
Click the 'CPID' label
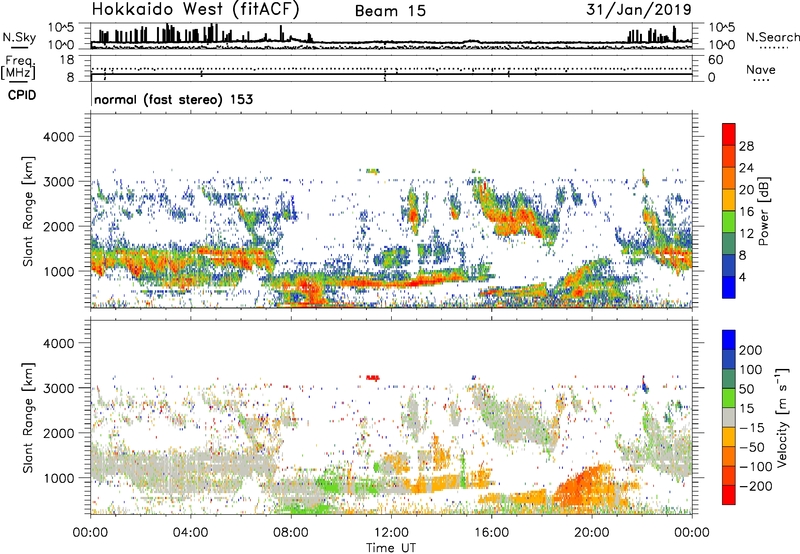(22, 95)
